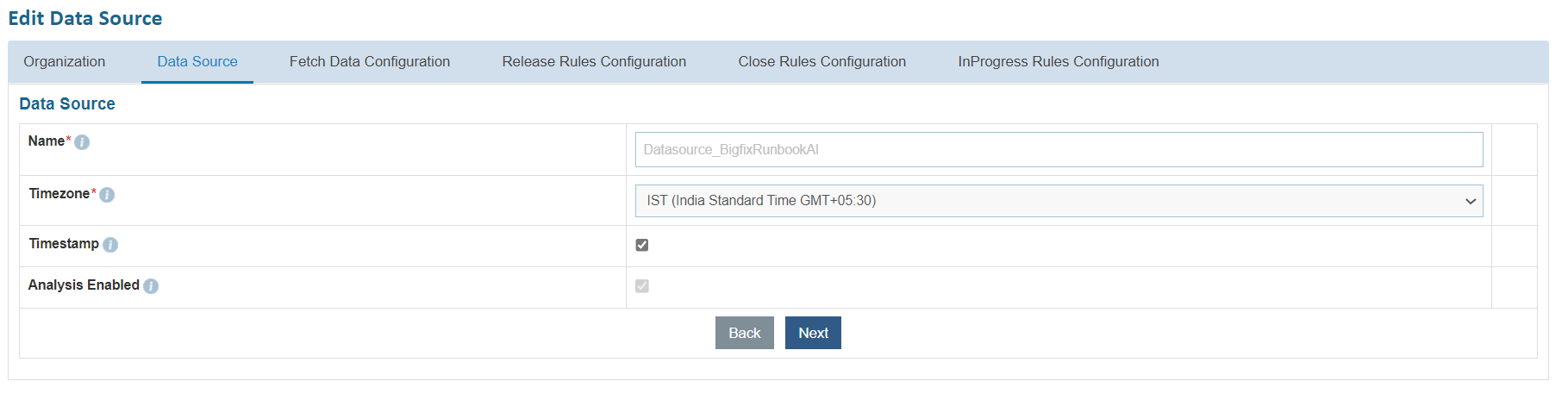Focus the Name input field
This screenshot has height=394, width=1568.
(x=1059, y=150)
